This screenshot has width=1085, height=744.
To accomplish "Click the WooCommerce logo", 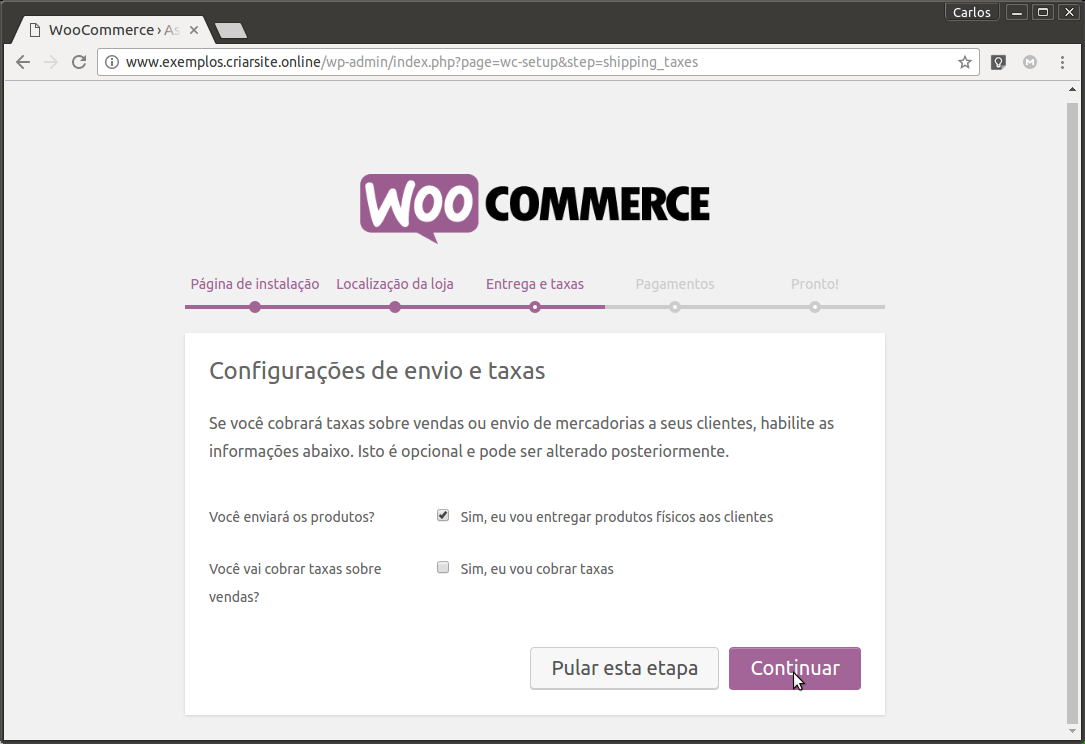I will point(535,208).
